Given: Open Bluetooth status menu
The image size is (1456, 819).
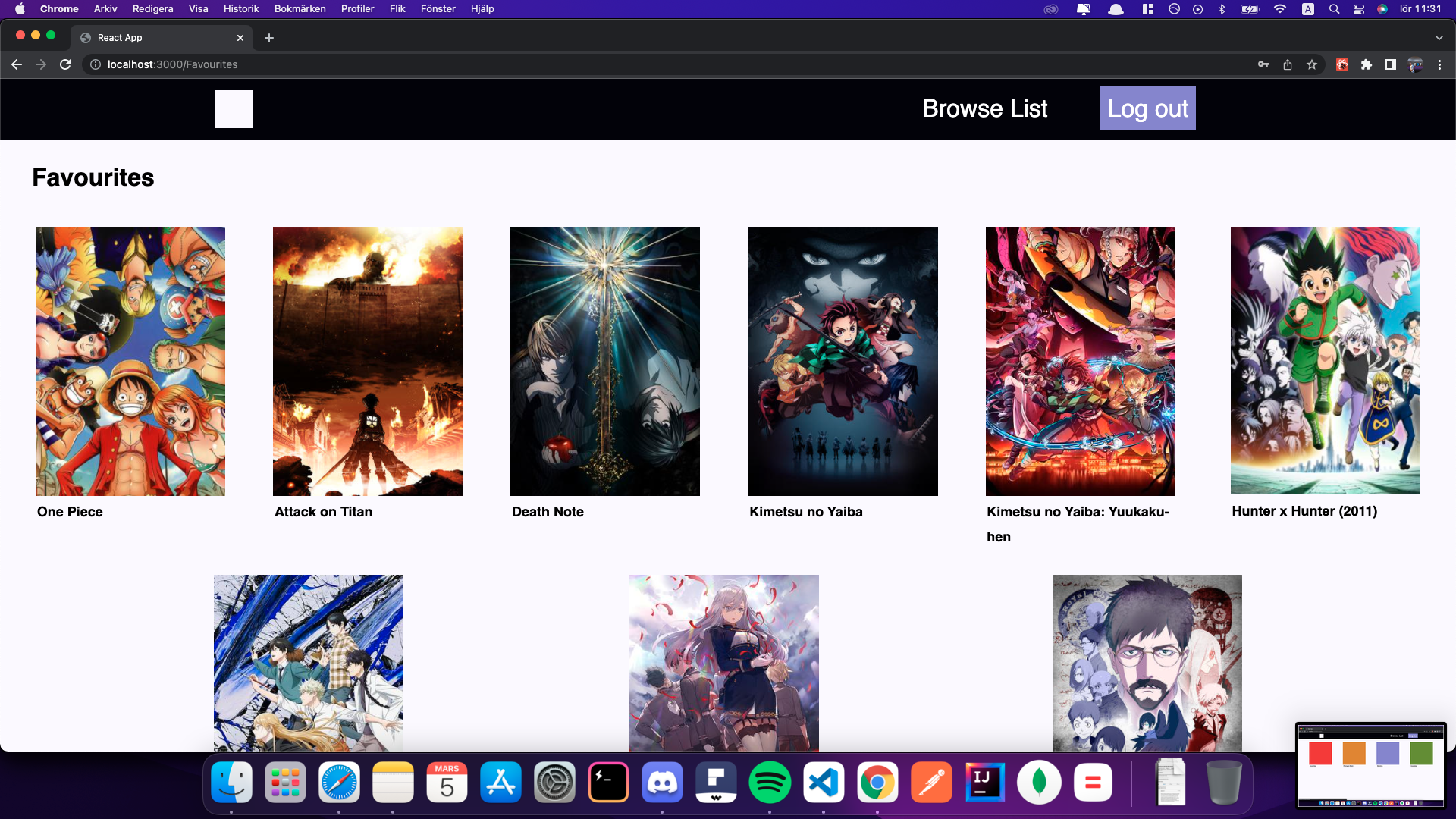Looking at the screenshot, I should click(1221, 9).
